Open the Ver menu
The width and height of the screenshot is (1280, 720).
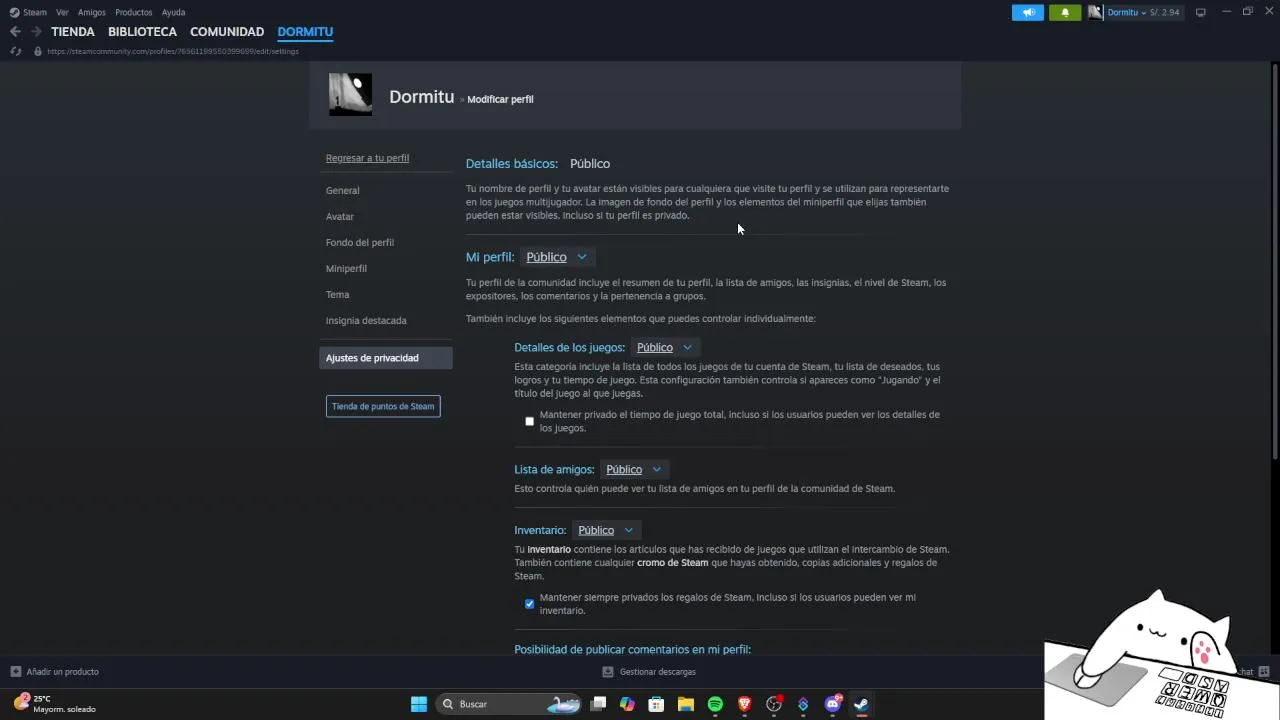[62, 12]
